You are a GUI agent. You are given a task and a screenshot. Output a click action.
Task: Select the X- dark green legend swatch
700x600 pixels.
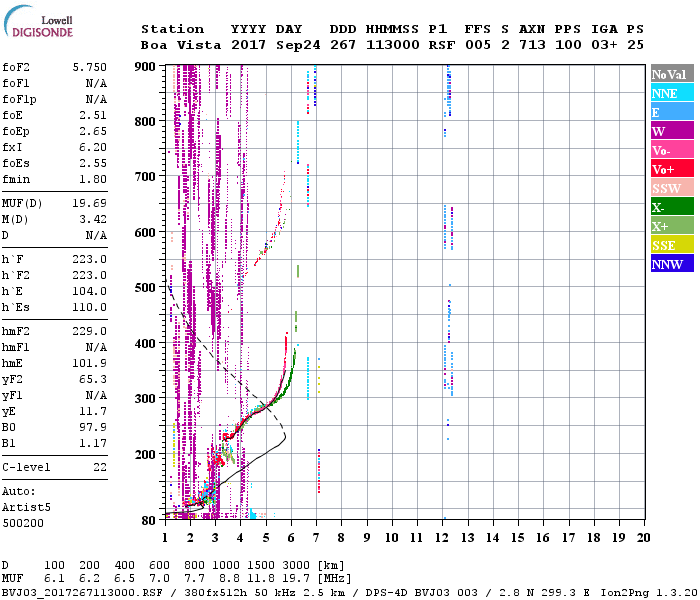(x=668, y=207)
